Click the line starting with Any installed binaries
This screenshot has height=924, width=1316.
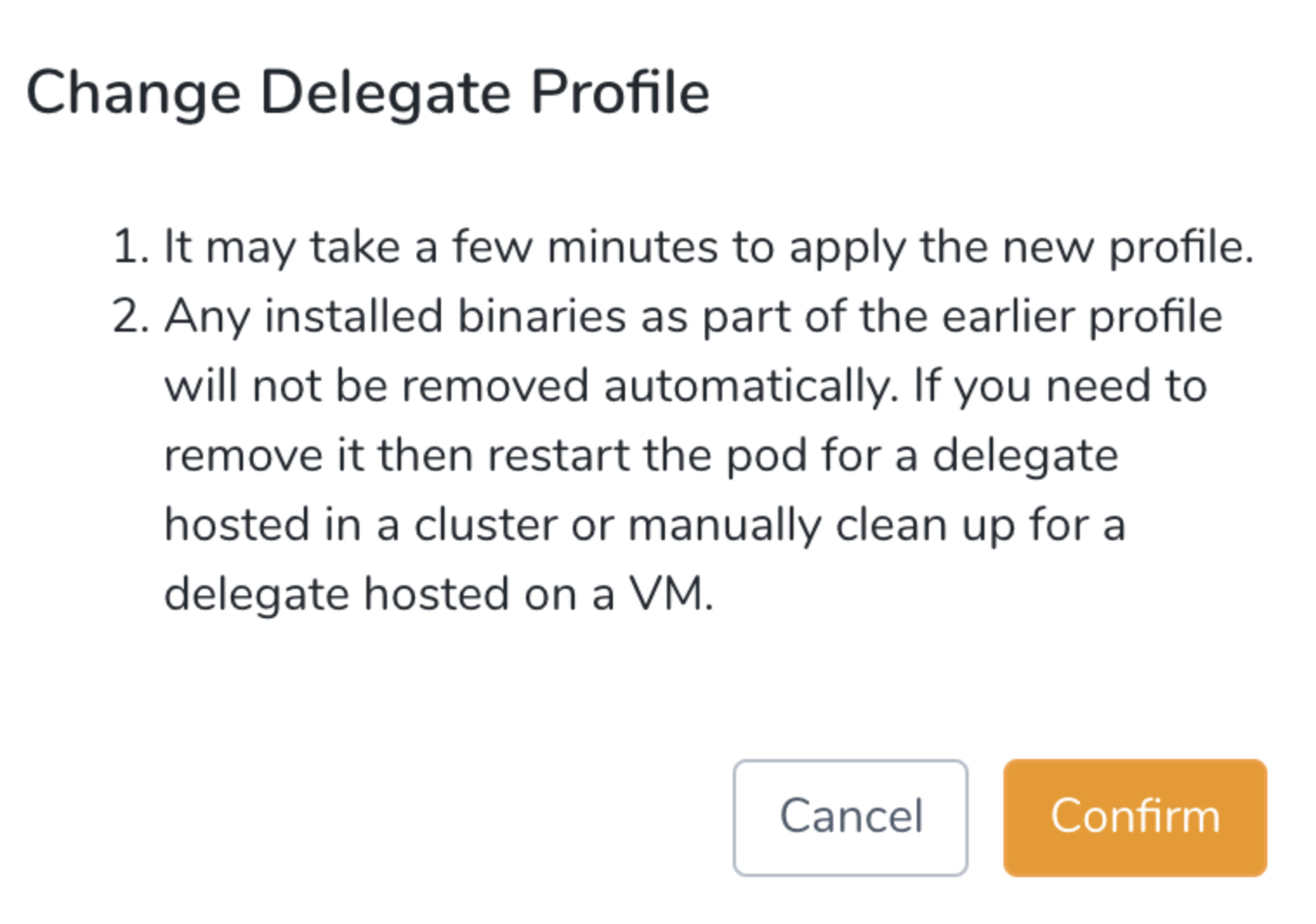[x=694, y=317]
